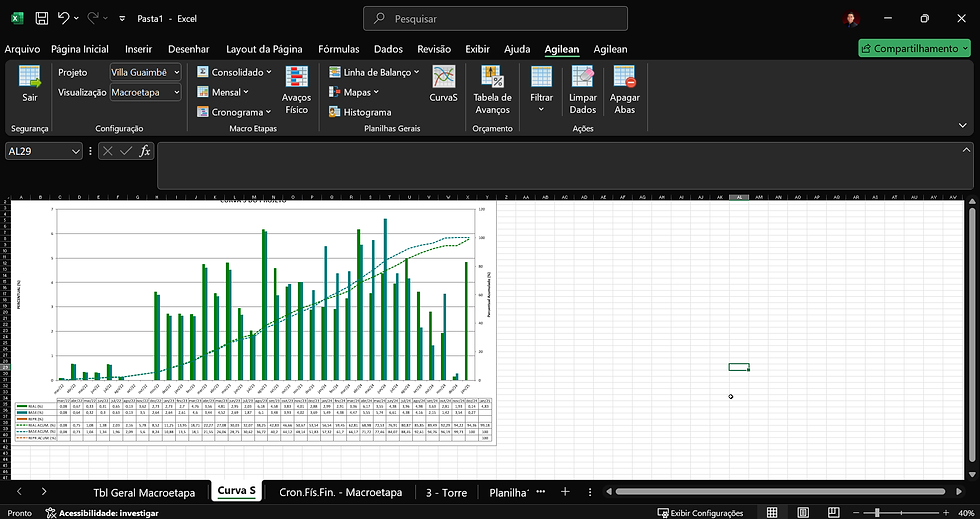This screenshot has height=519, width=980.
Task: Click the Redo arrow icon
Action: (x=95, y=18)
